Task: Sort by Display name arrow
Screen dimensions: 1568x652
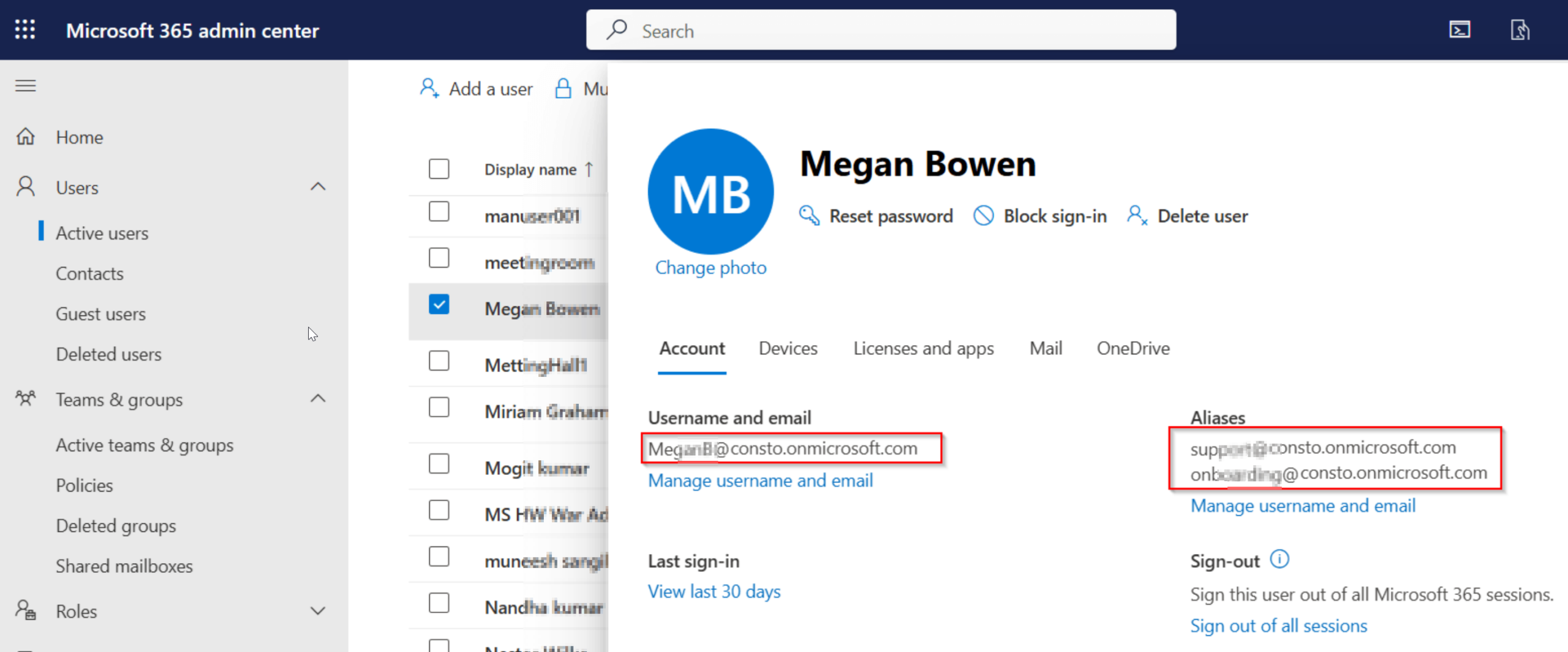Action: pos(589,169)
